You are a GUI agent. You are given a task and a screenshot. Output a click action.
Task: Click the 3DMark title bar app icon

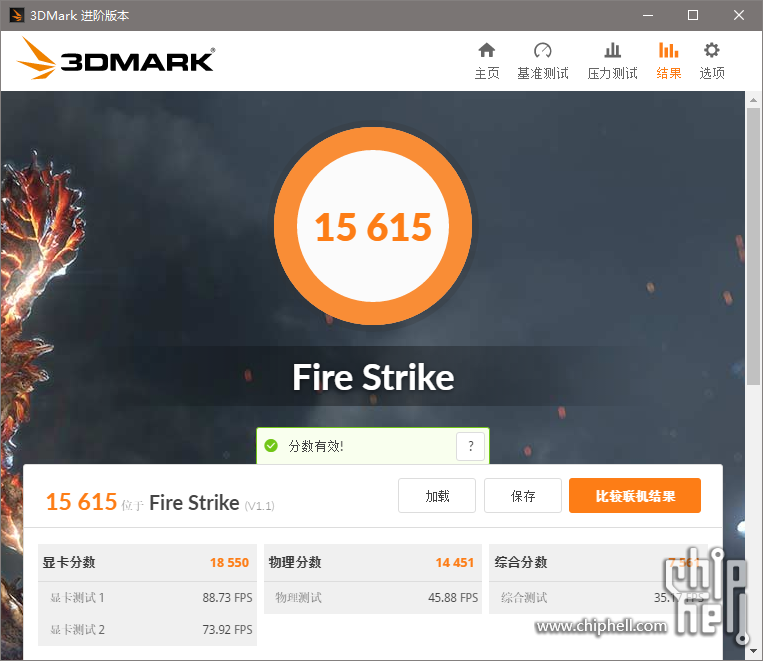click(16, 15)
